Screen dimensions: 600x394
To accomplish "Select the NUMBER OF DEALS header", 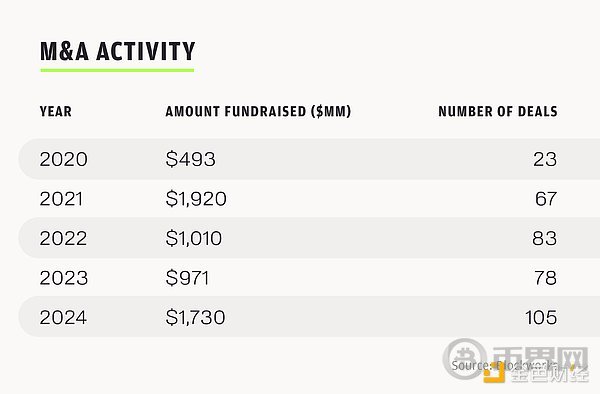I will pos(498,111).
